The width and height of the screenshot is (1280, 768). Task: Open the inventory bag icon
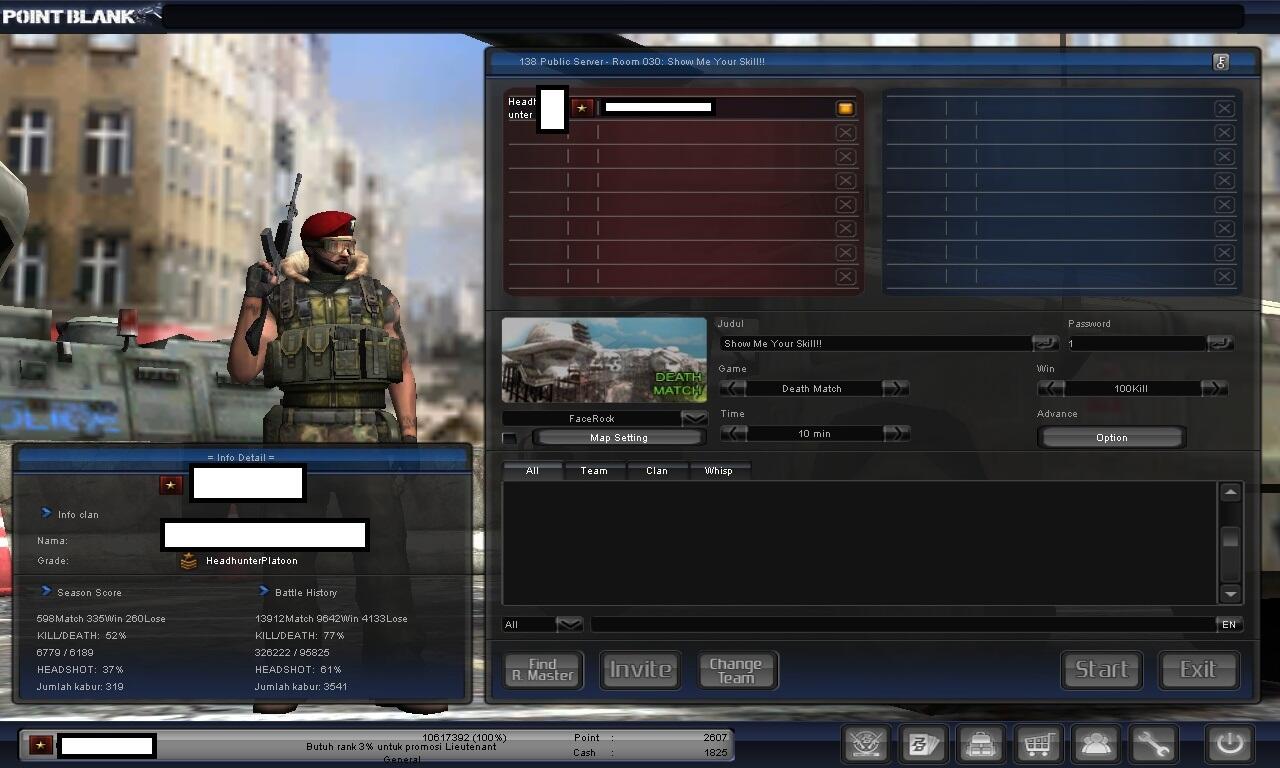(x=981, y=744)
